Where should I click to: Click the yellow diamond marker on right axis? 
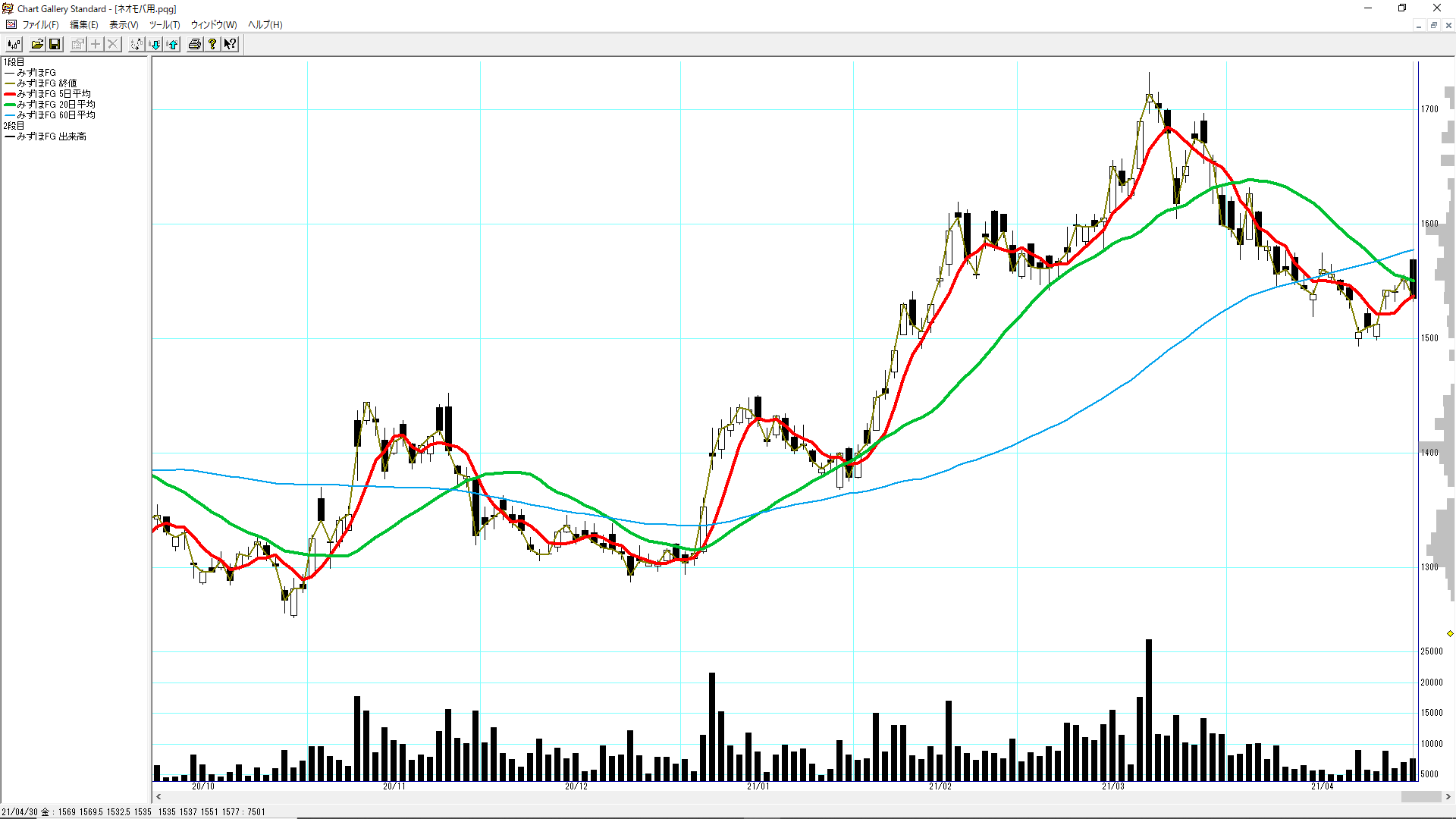[1450, 633]
